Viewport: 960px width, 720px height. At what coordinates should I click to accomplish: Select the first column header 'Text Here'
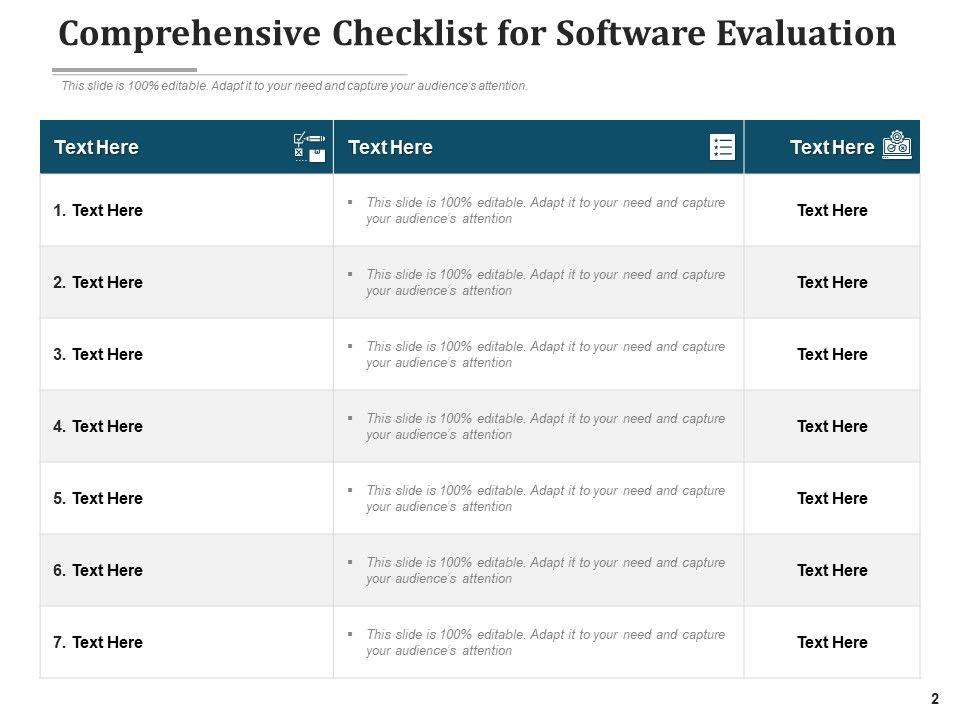click(96, 148)
